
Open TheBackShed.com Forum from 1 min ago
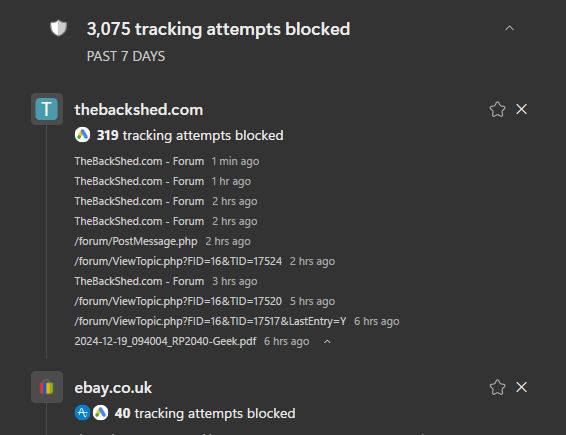[139, 161]
